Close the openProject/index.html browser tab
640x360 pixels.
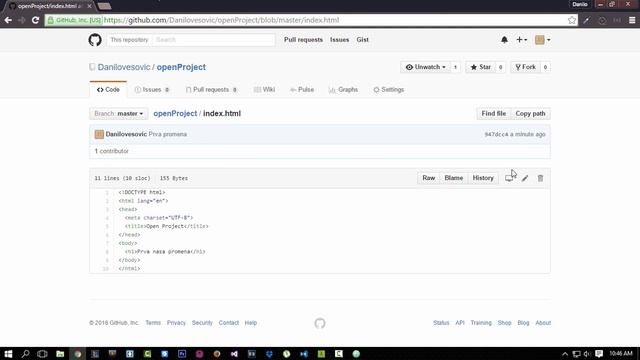[89, 6]
